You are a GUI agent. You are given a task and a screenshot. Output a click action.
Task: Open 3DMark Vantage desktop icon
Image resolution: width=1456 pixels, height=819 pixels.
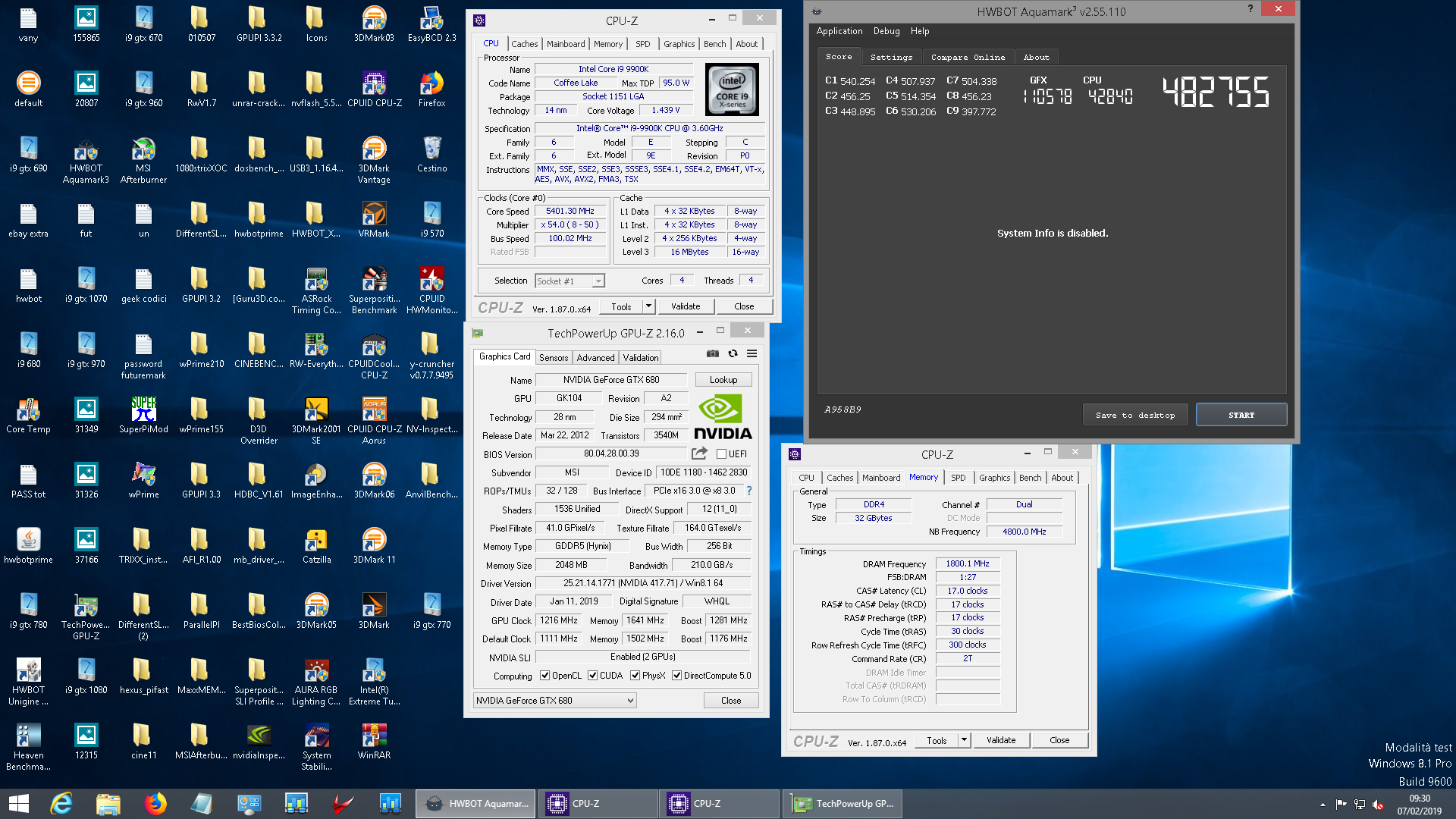click(x=374, y=162)
